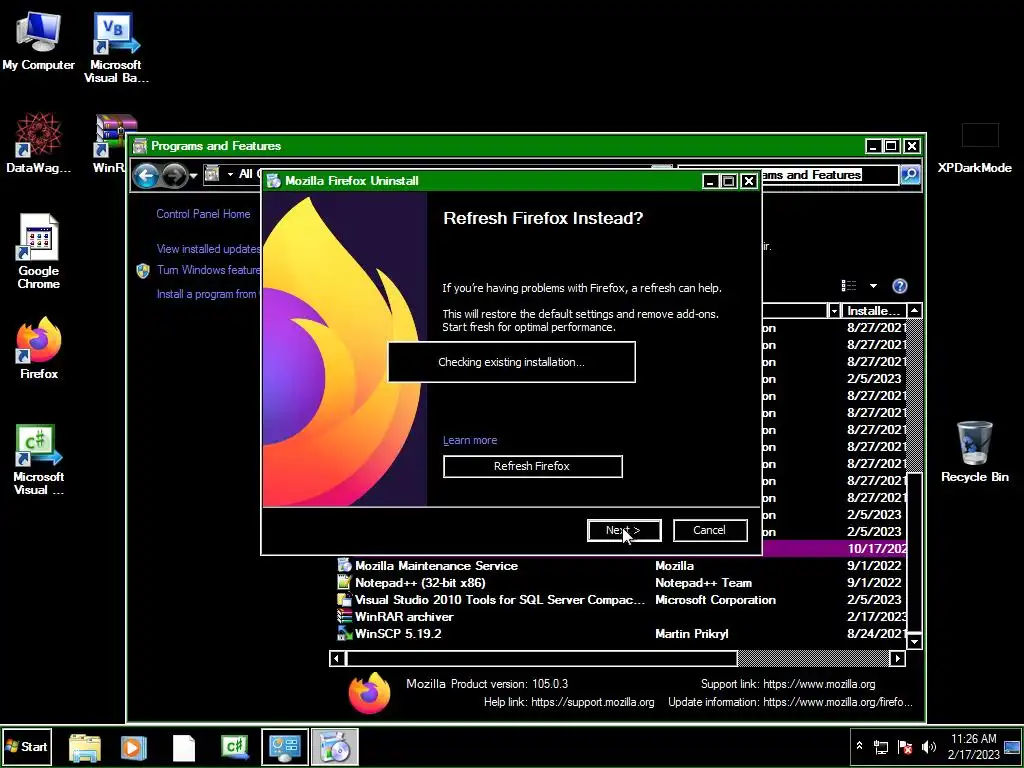Click the volume speaker tray icon
The width and height of the screenshot is (1024, 768).
tap(928, 747)
